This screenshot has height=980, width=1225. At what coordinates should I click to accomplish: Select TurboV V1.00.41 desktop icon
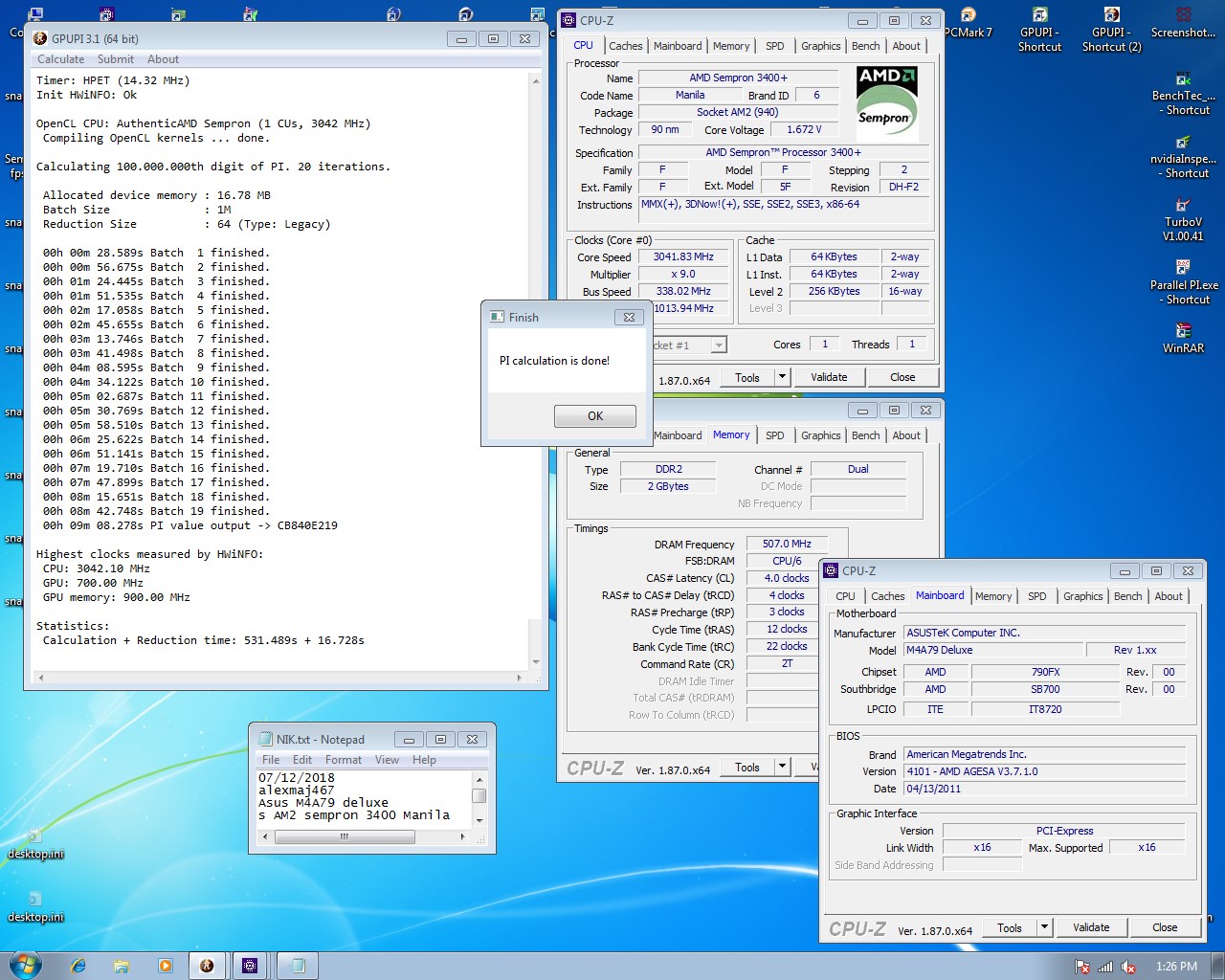pos(1183,220)
